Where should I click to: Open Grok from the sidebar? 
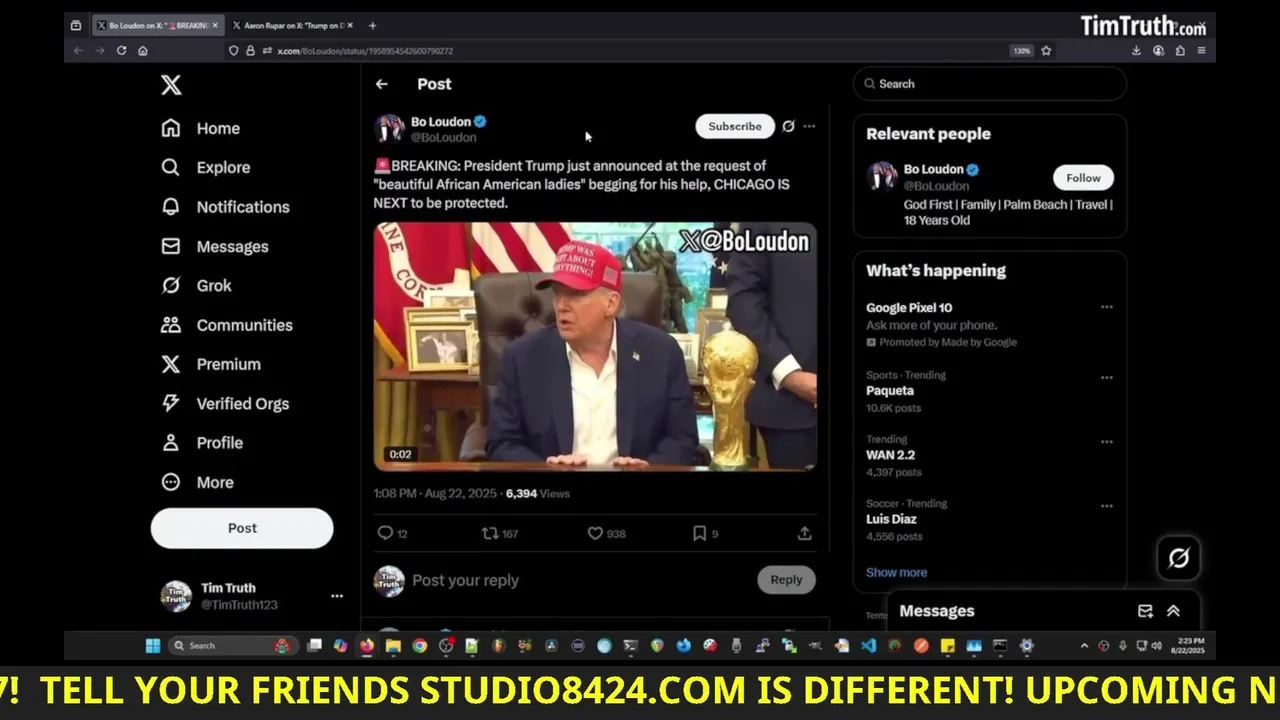pyautogui.click(x=196, y=285)
